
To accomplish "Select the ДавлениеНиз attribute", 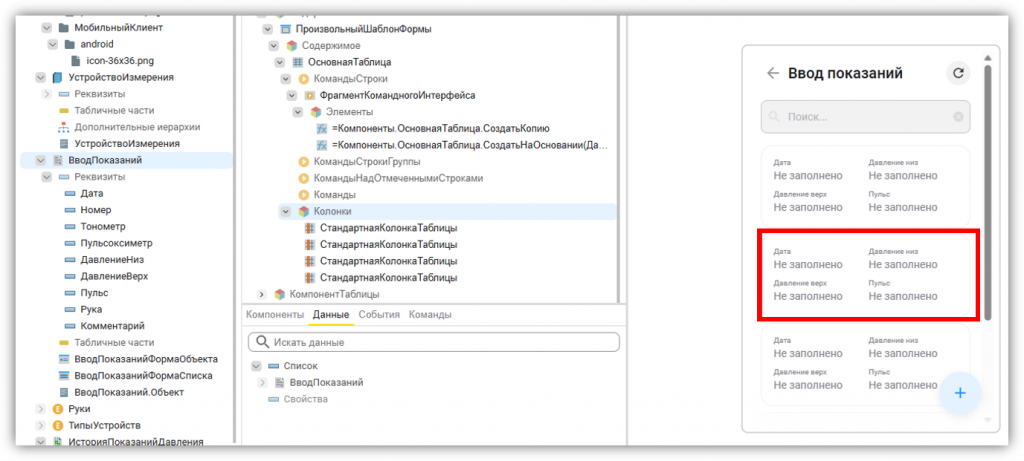I will click(x=112, y=259).
